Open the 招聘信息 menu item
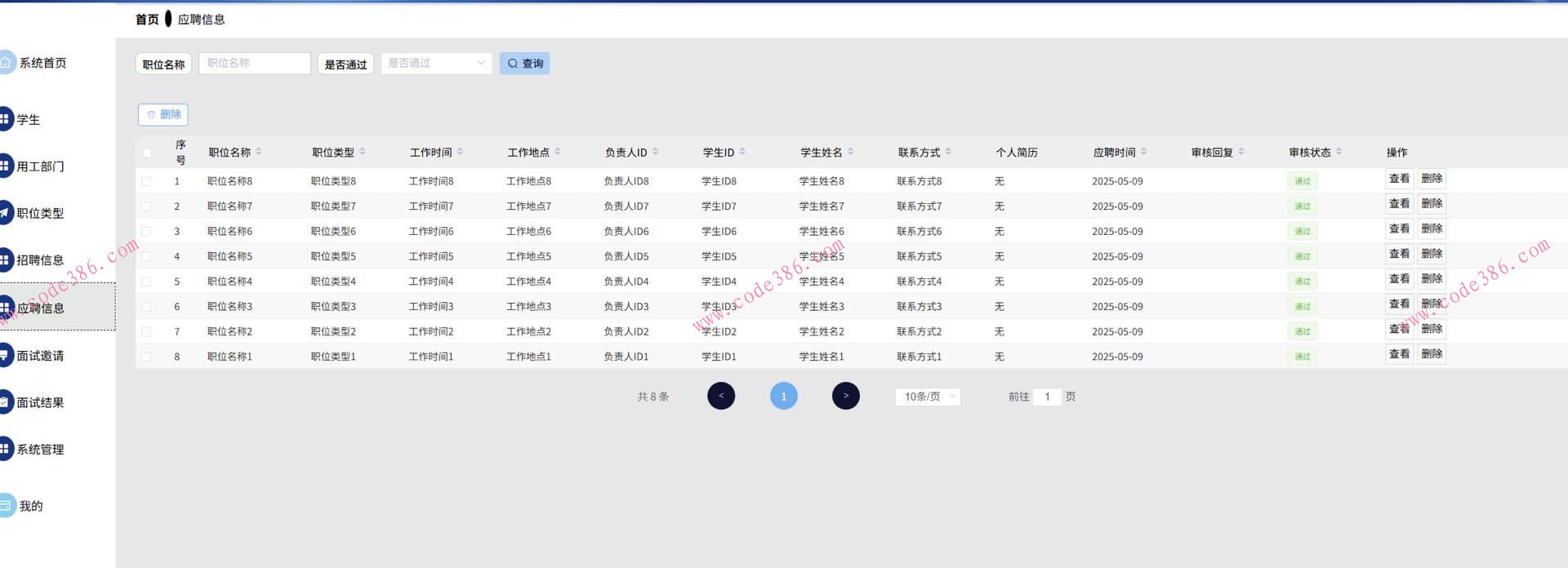The image size is (1568, 568). click(x=40, y=260)
